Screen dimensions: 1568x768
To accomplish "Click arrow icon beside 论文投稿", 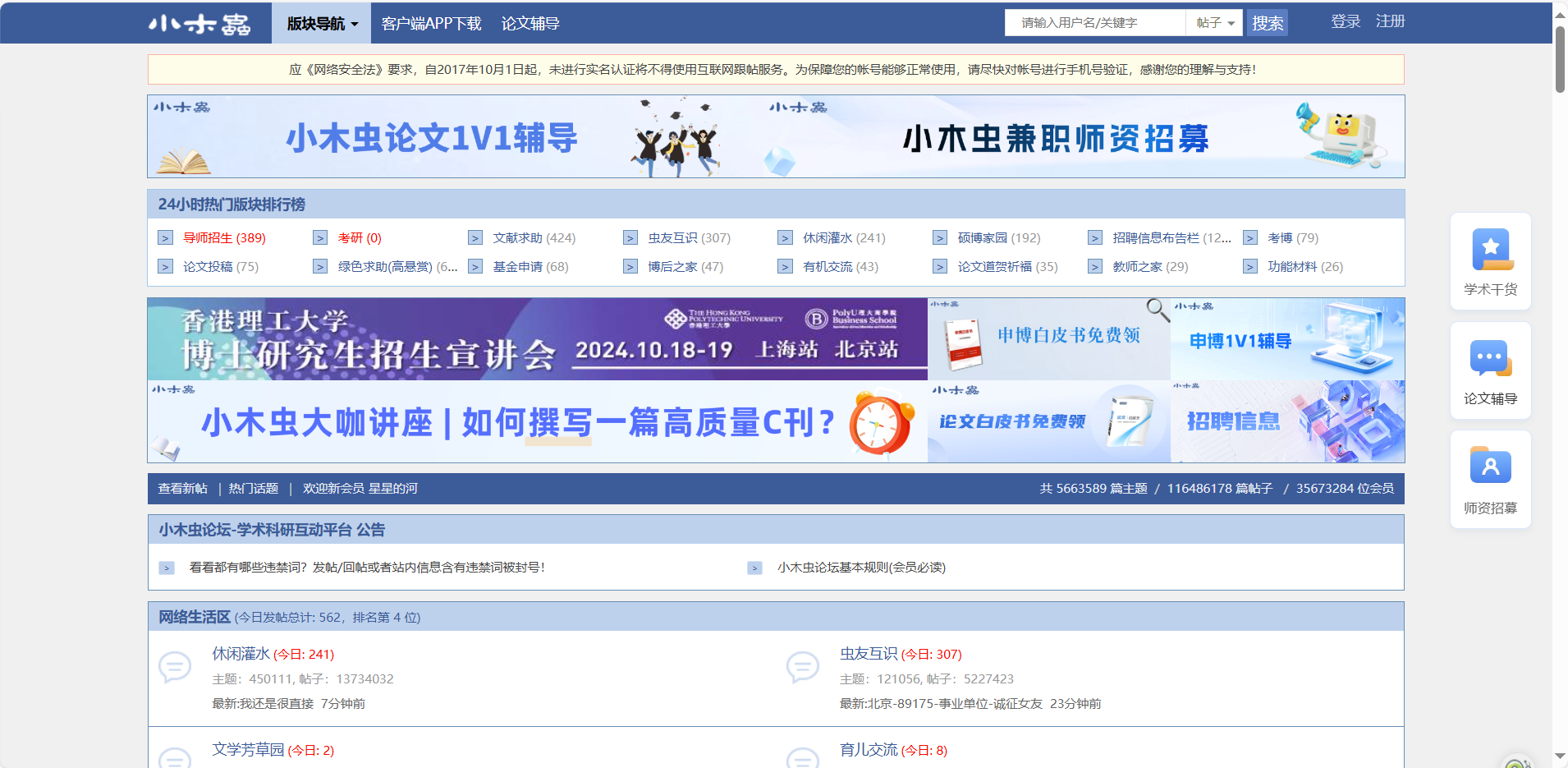I will click(x=166, y=267).
